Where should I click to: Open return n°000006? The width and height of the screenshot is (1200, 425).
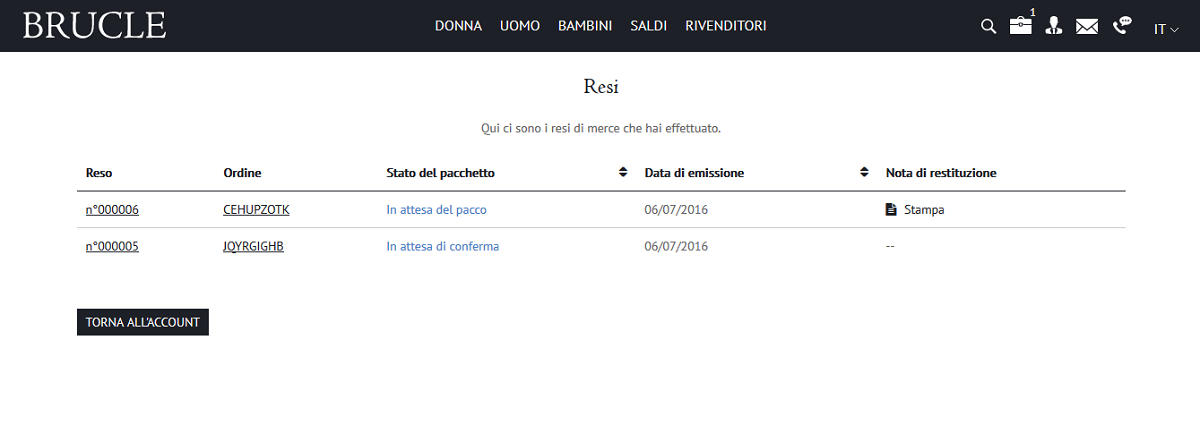(x=112, y=210)
